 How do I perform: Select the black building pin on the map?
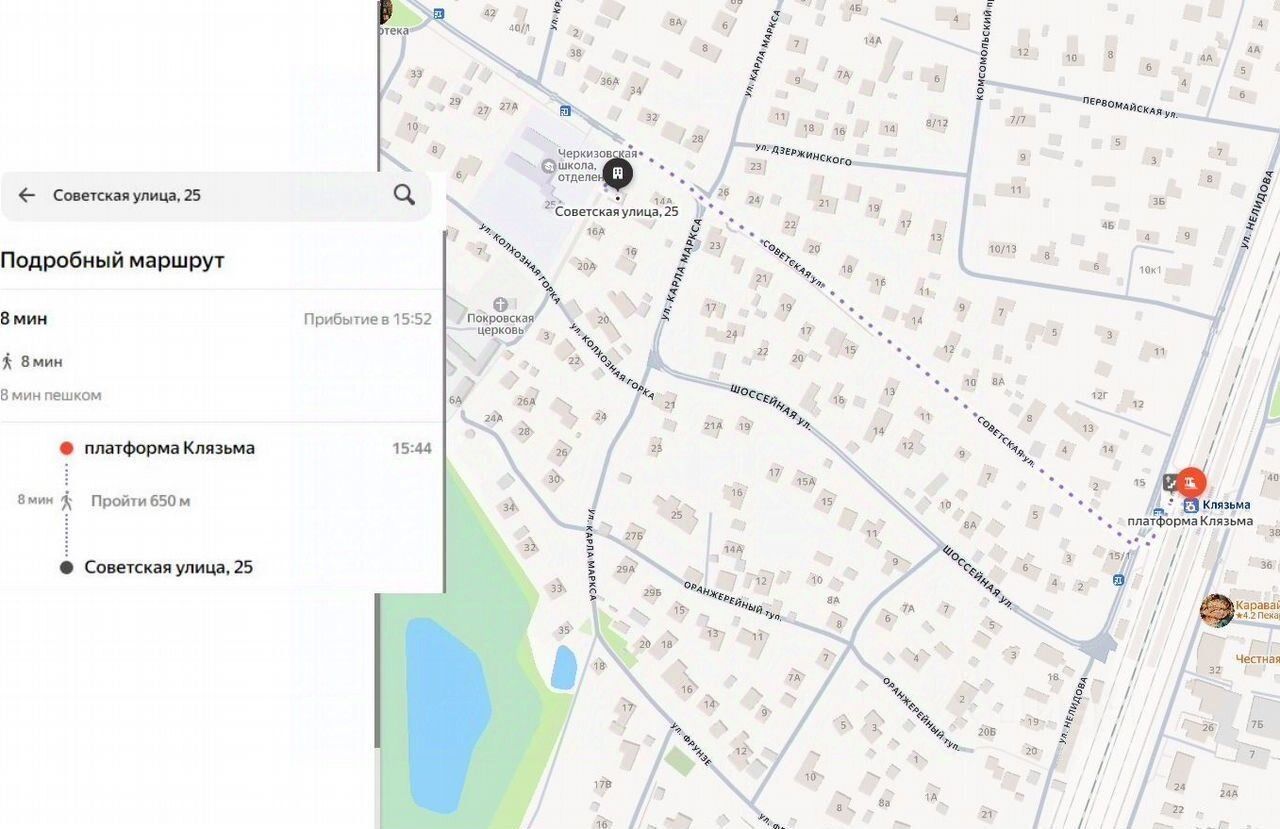(618, 175)
